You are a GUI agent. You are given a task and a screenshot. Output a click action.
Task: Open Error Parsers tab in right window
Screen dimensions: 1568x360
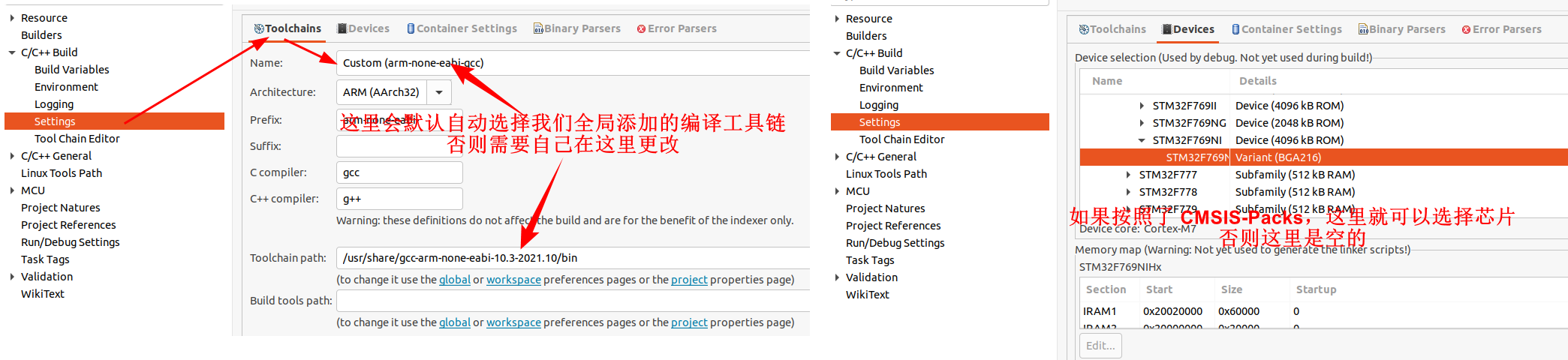(x=1501, y=29)
